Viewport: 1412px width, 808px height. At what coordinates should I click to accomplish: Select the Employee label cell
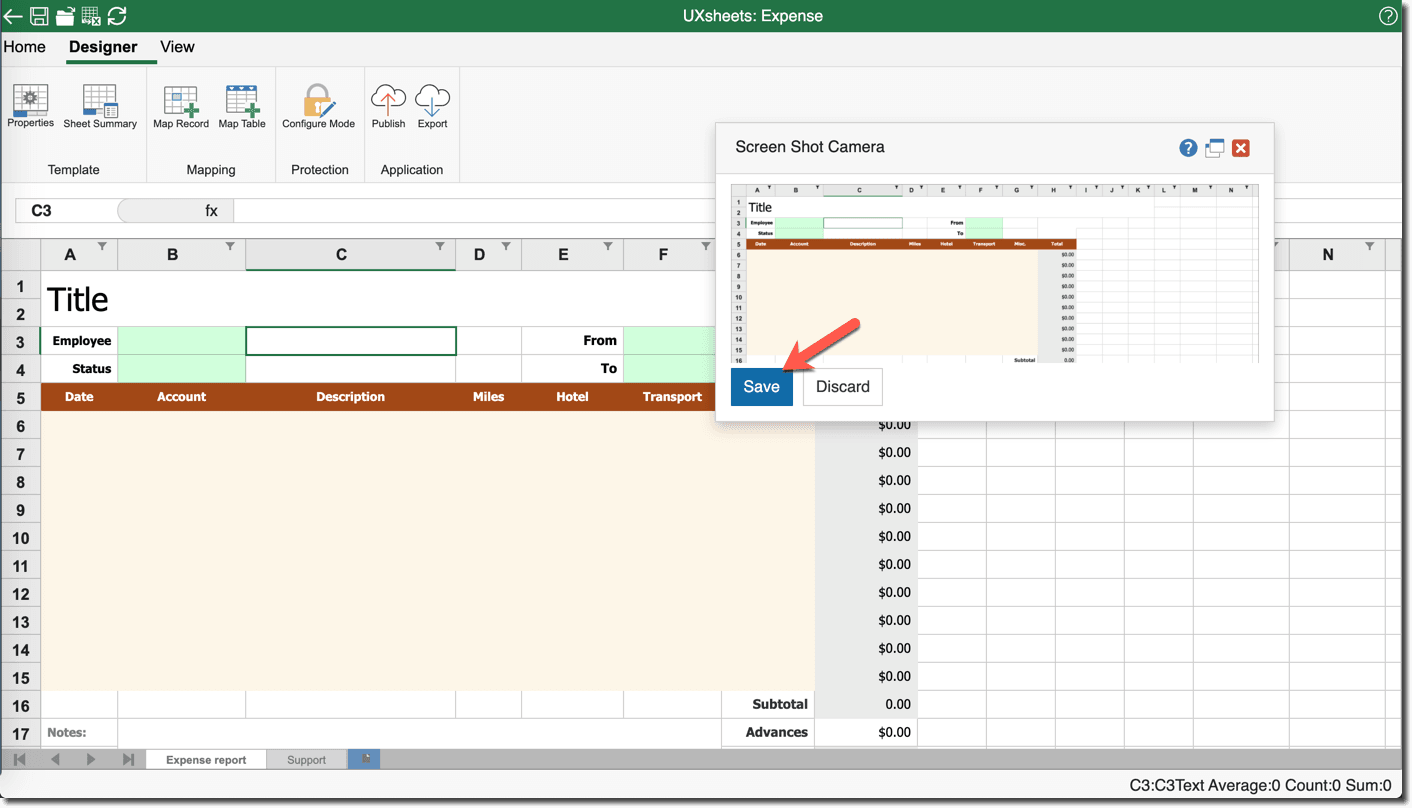coord(79,341)
